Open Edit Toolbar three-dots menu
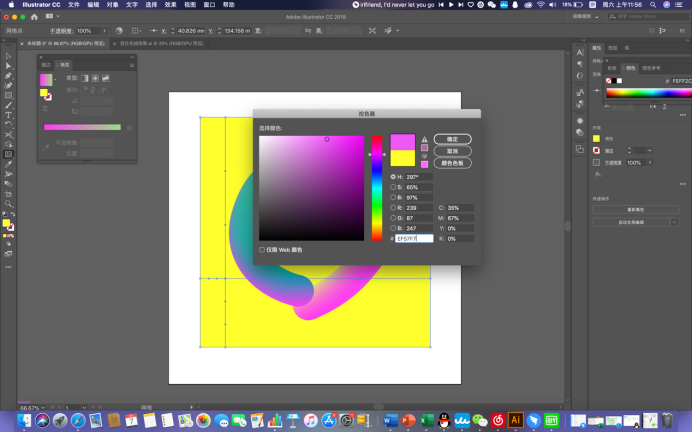The width and height of the screenshot is (692, 433). point(8,267)
